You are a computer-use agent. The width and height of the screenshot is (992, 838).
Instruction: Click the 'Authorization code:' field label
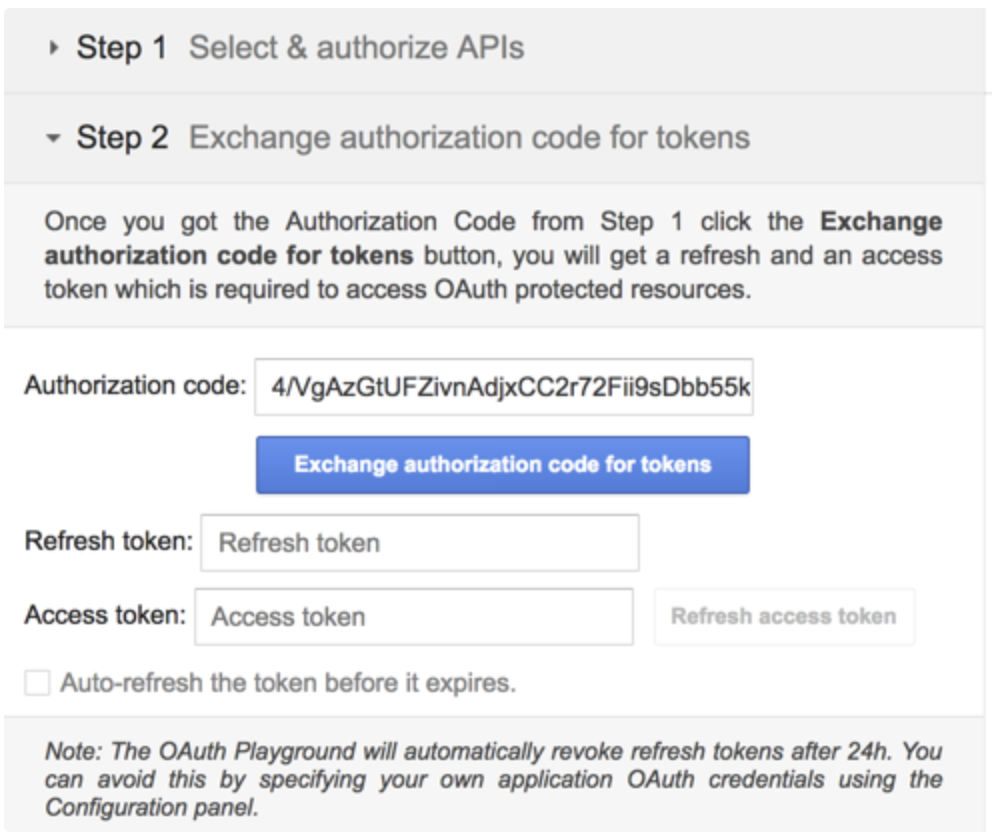point(135,386)
